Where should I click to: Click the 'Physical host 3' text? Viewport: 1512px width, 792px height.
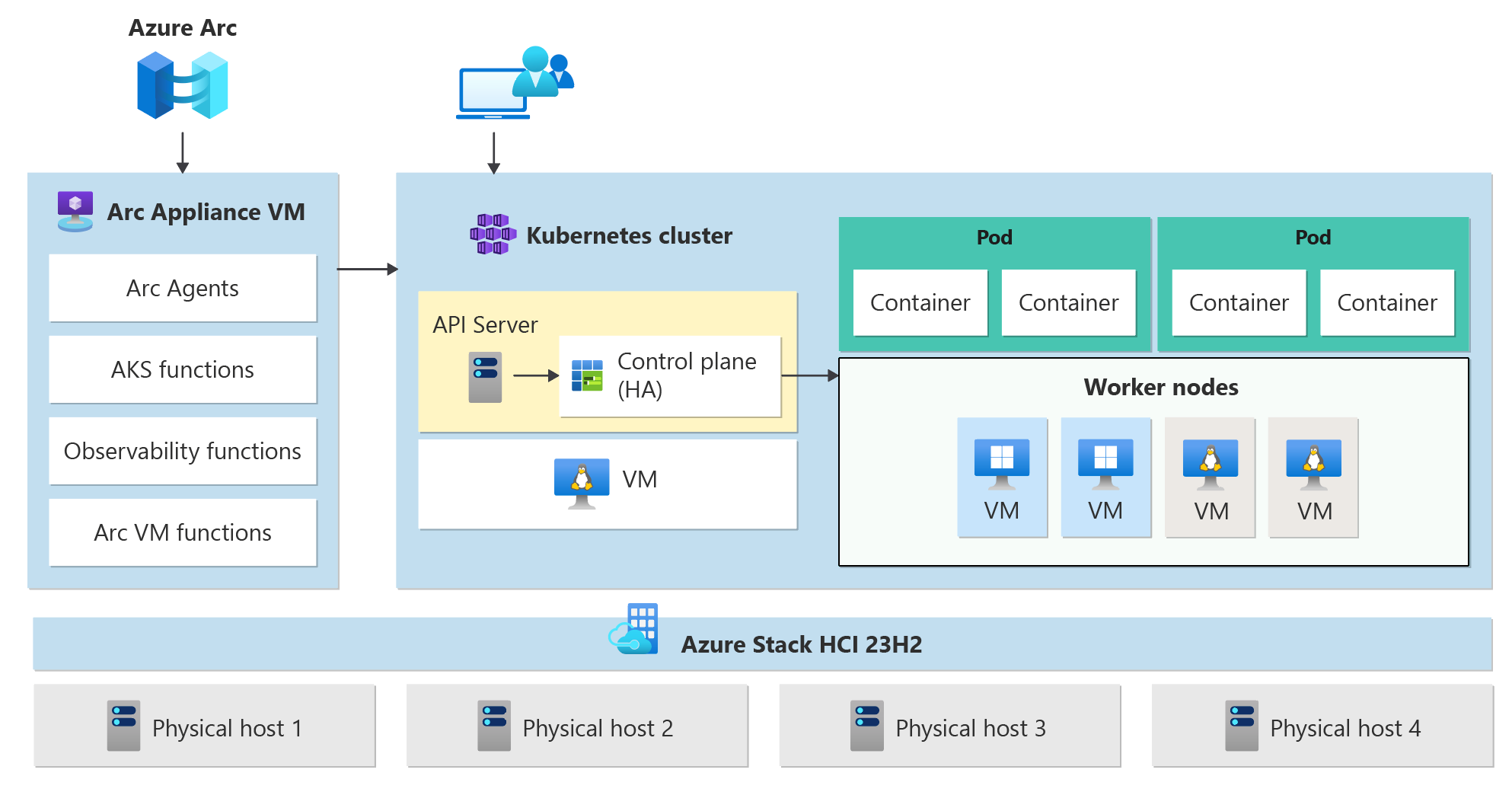(x=971, y=729)
